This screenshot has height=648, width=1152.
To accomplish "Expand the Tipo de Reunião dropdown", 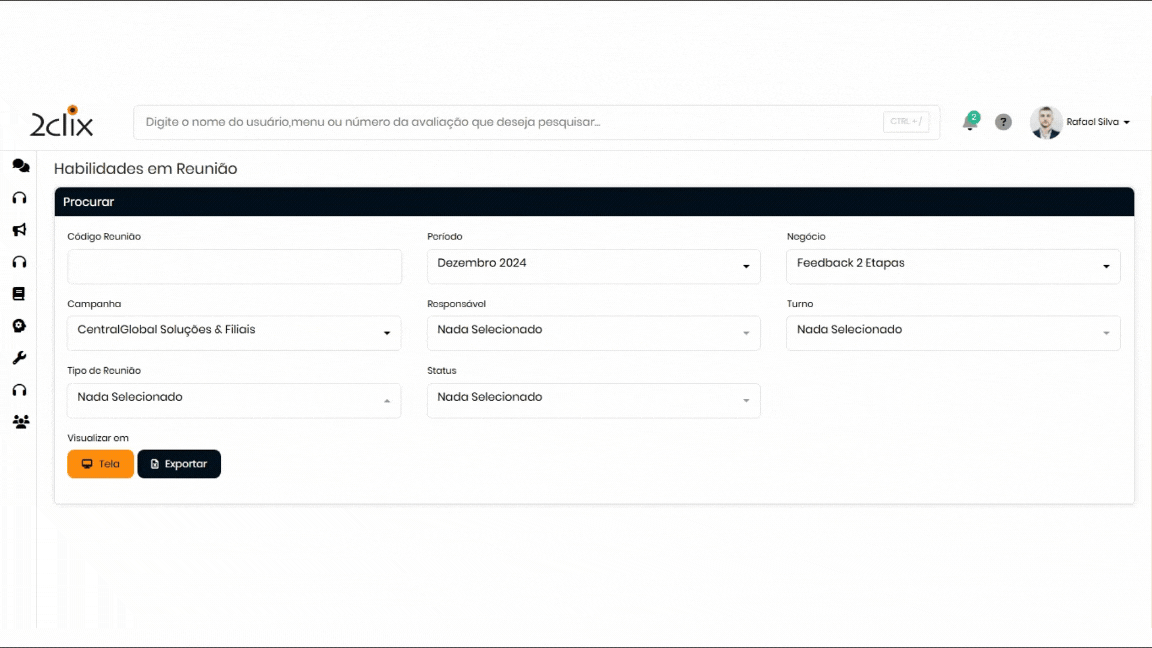I will coord(234,400).
